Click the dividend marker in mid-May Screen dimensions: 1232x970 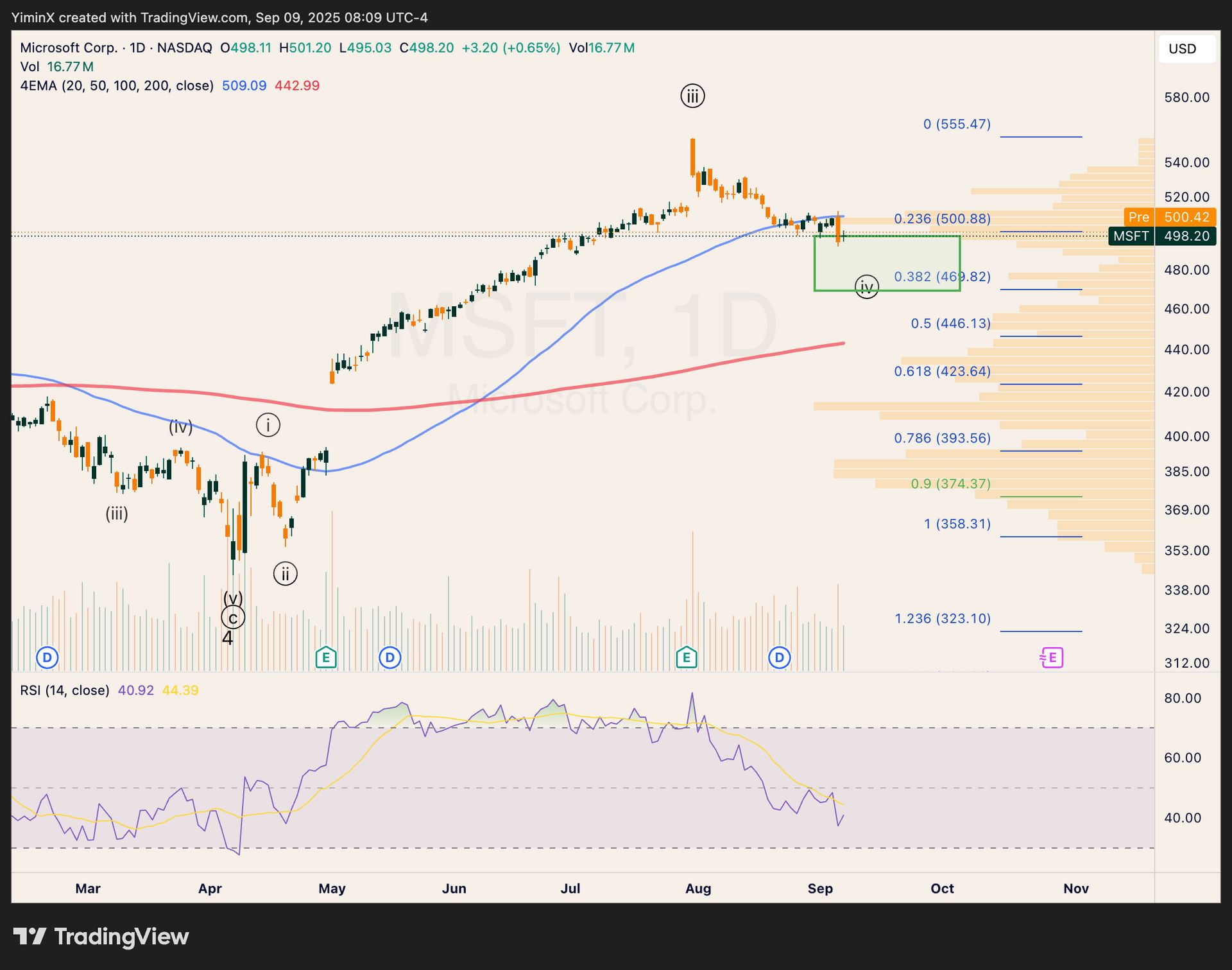point(390,657)
